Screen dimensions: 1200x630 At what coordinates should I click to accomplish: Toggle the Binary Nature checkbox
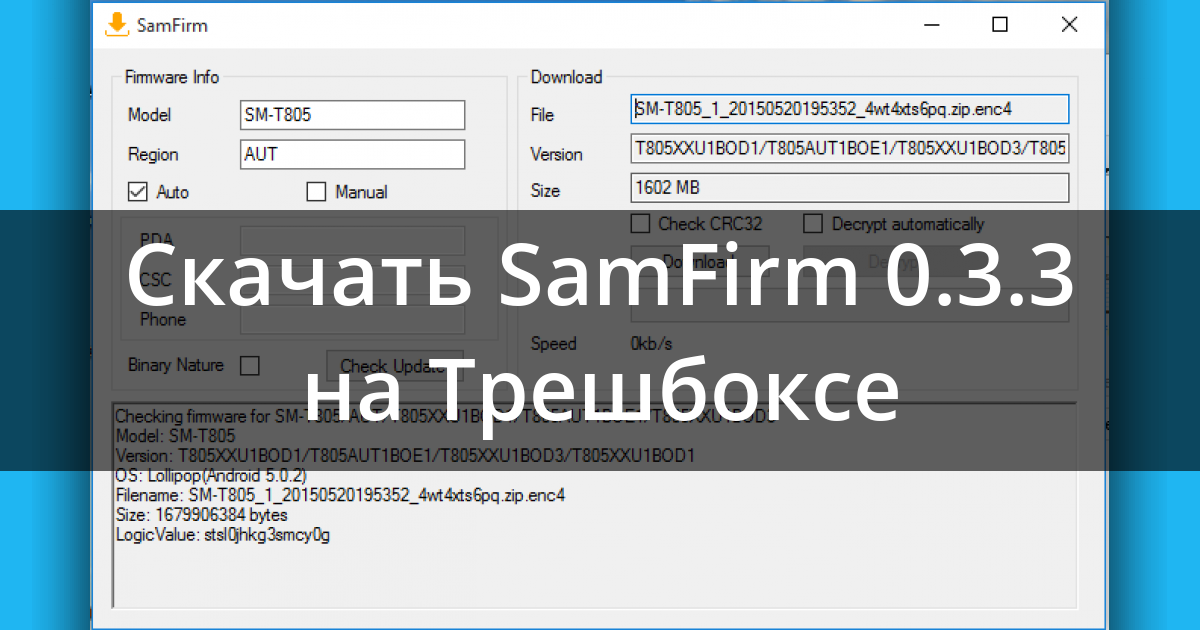(x=250, y=365)
